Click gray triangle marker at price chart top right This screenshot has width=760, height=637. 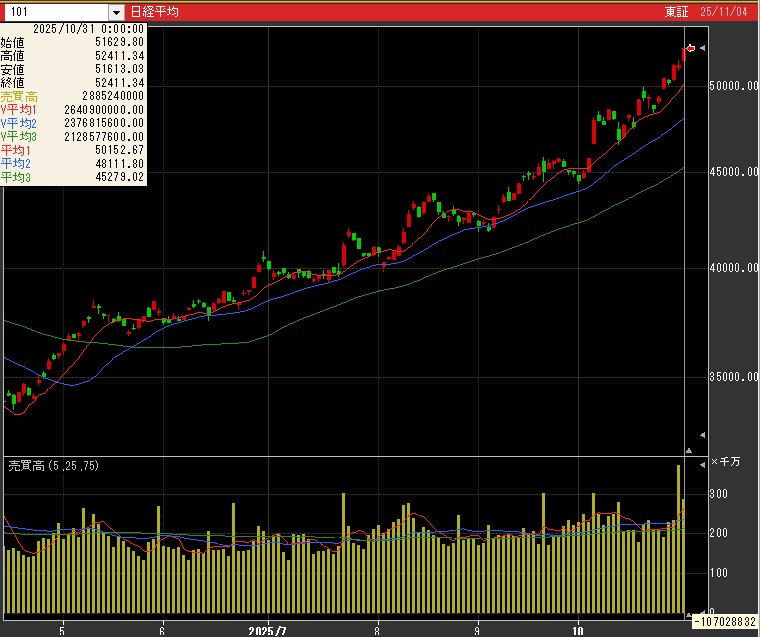pos(703,48)
